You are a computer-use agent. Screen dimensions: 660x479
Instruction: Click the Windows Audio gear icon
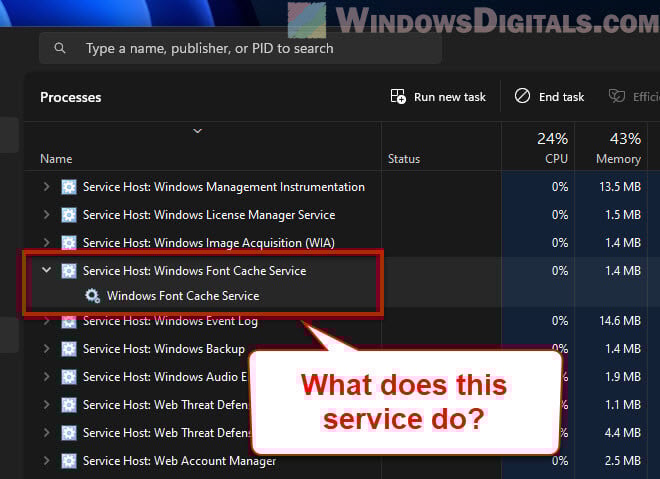coord(69,376)
